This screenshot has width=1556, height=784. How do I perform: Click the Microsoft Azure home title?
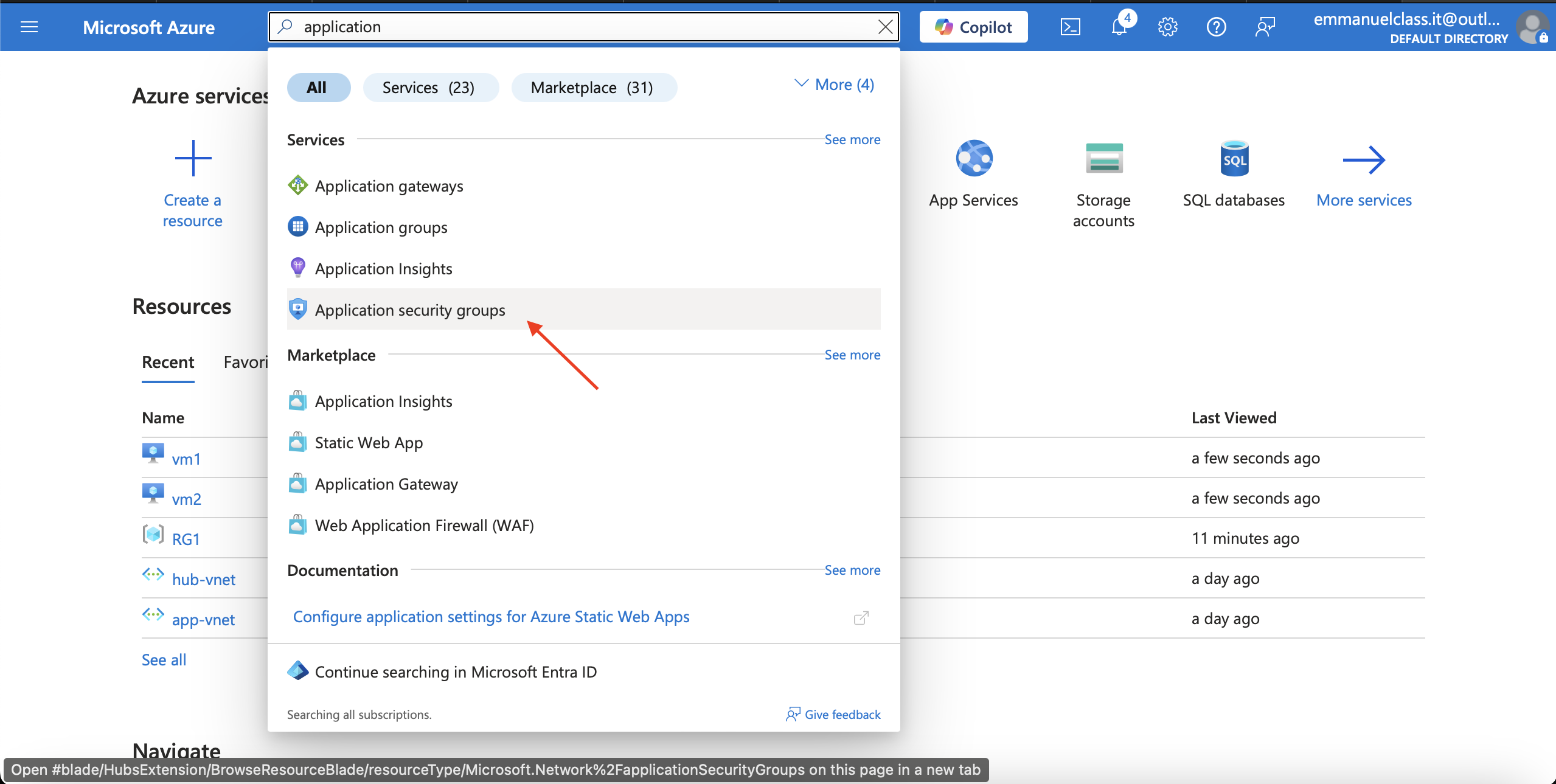point(148,27)
